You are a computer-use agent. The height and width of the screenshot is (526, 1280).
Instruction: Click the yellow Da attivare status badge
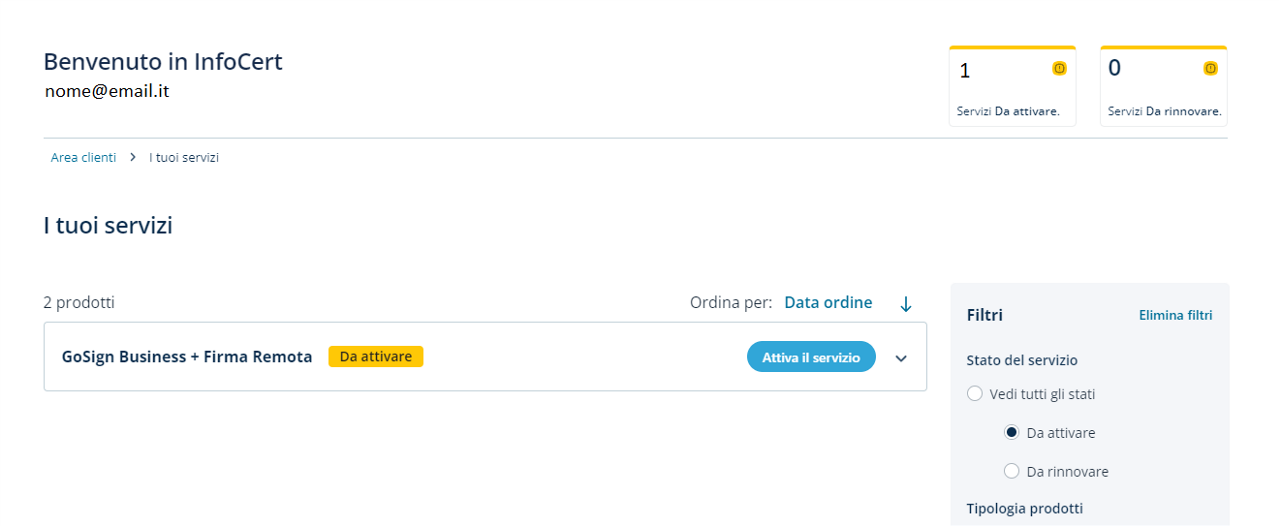(375, 357)
